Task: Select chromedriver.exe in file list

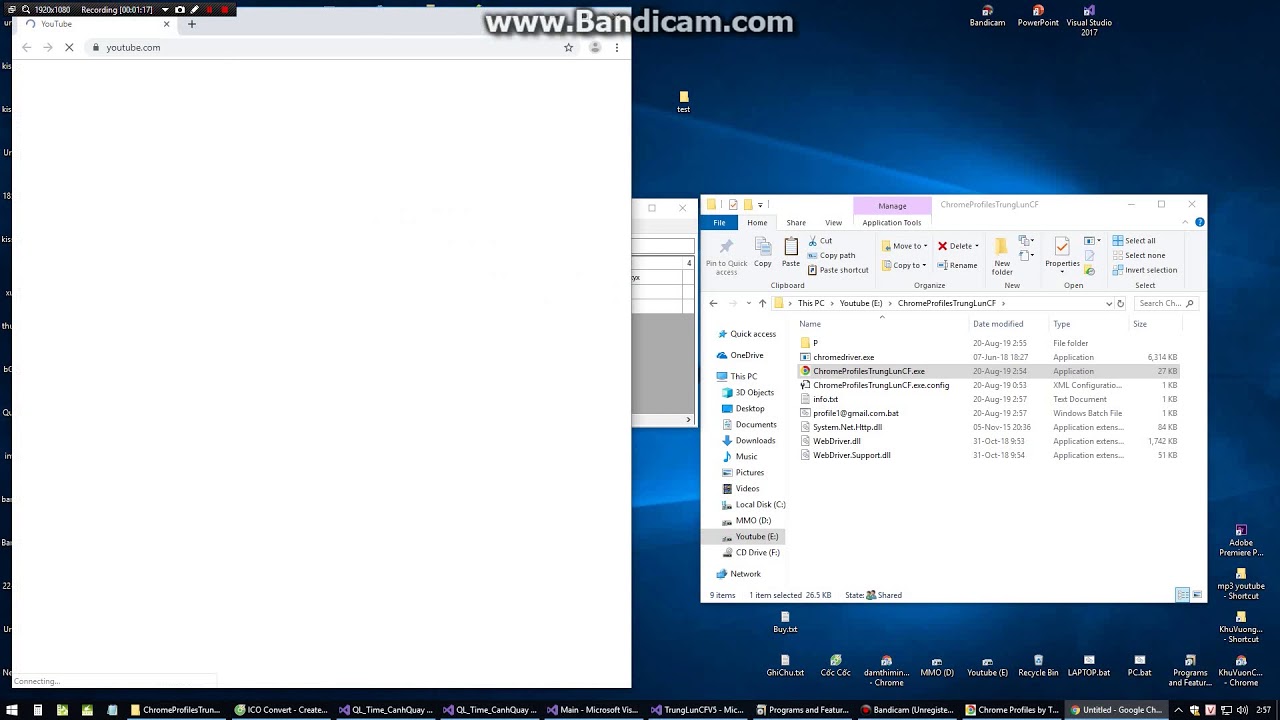Action: [x=843, y=357]
